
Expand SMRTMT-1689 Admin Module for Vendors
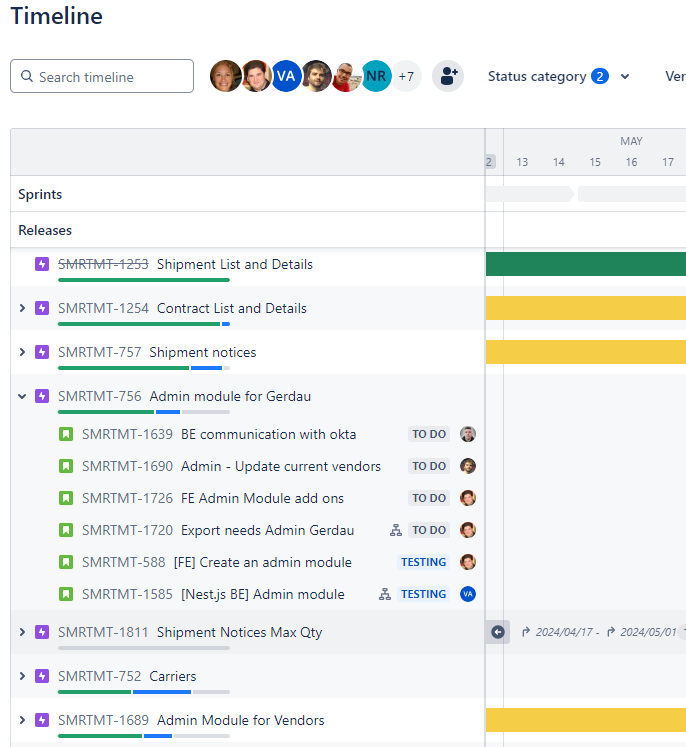(22, 720)
